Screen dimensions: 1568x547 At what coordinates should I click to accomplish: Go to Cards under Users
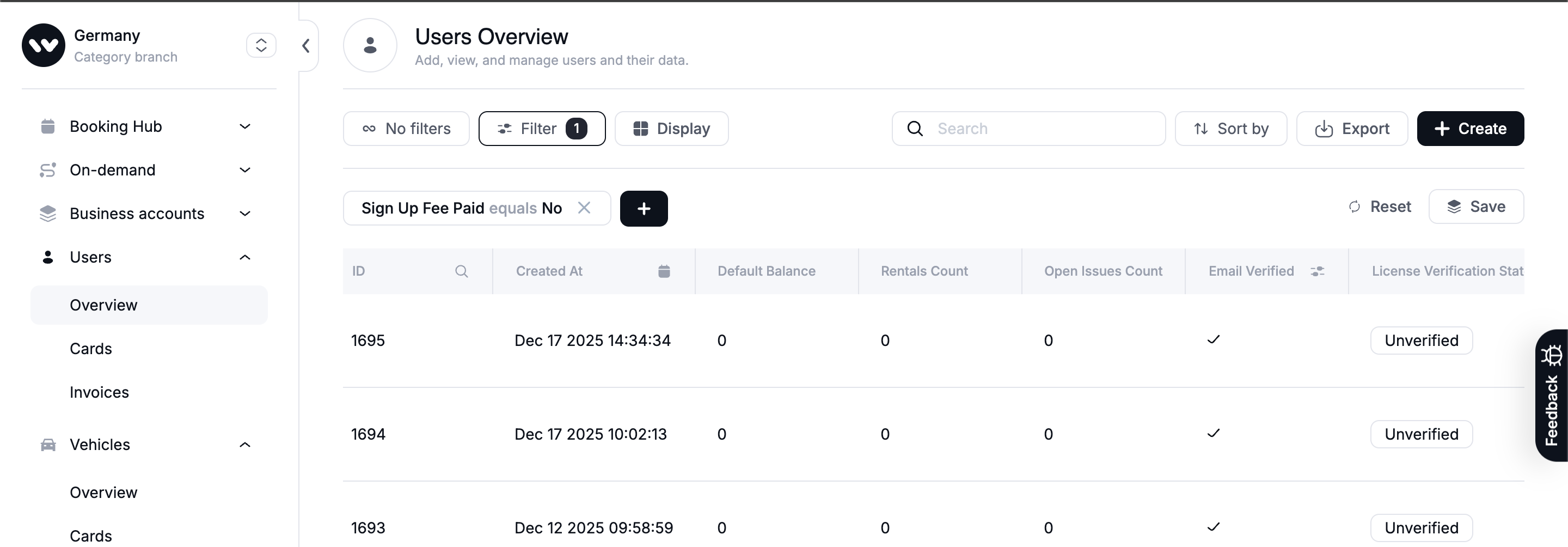pos(91,349)
